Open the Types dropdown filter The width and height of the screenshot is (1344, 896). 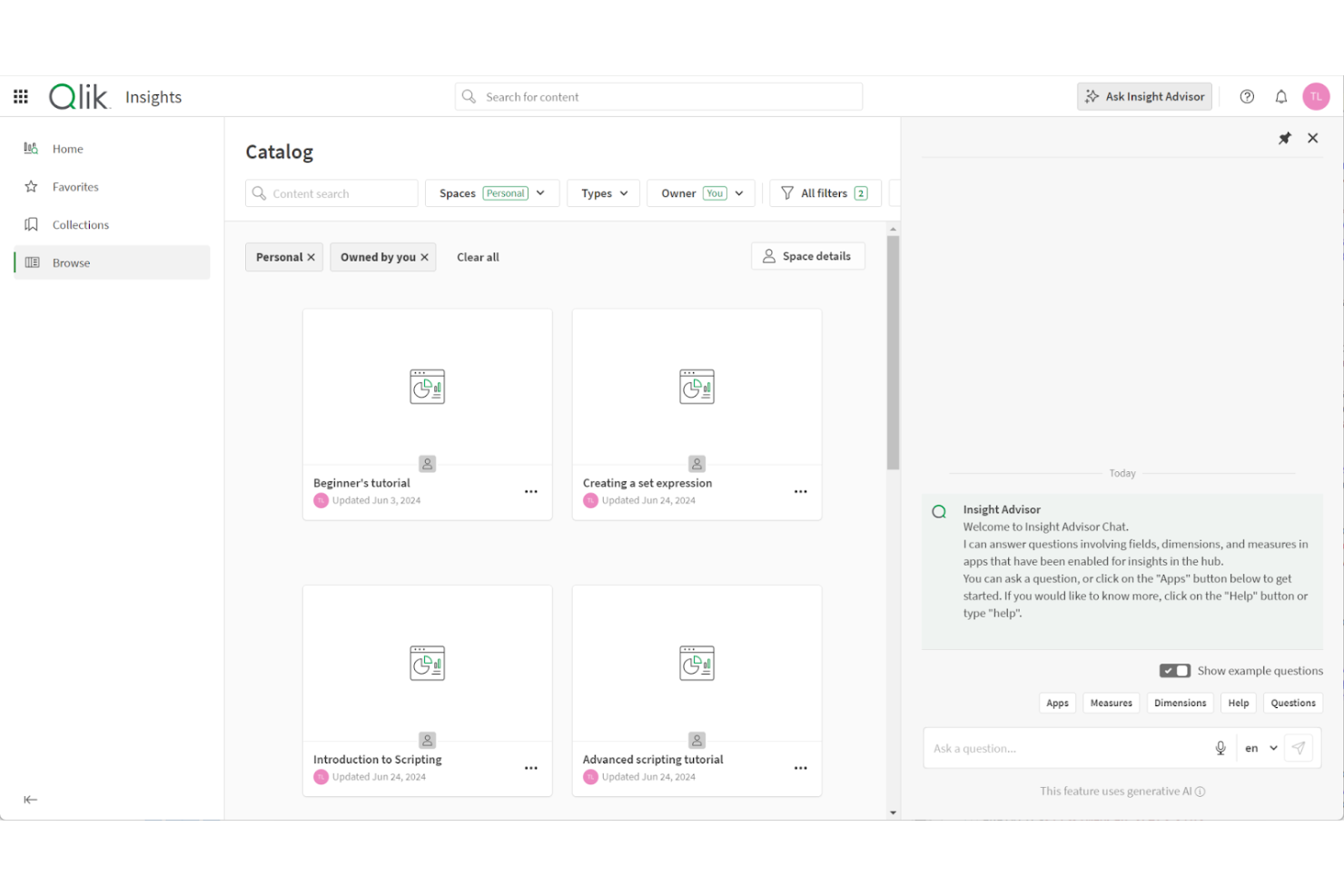tap(602, 192)
